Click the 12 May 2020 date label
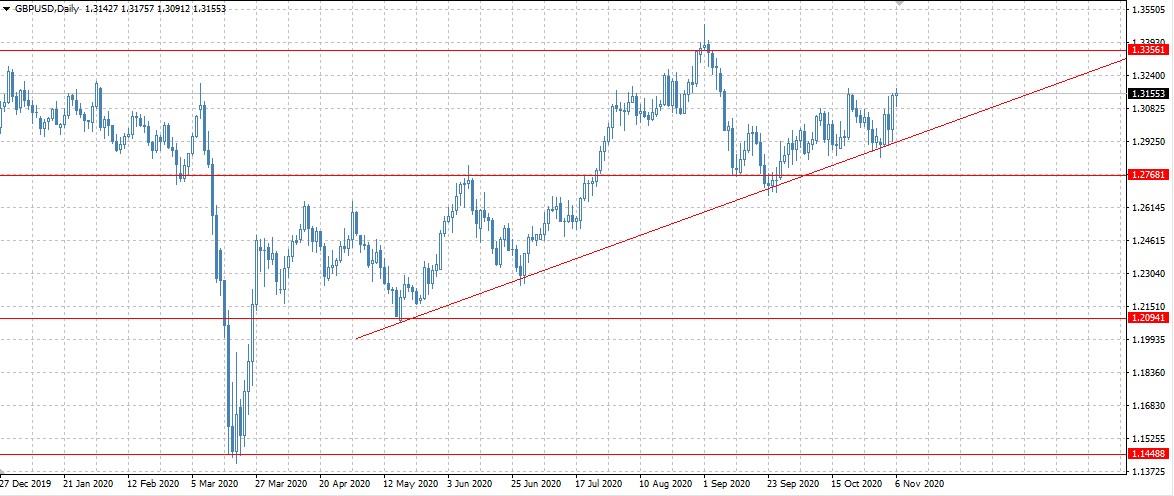The width and height of the screenshot is (1174, 496). 410,483
